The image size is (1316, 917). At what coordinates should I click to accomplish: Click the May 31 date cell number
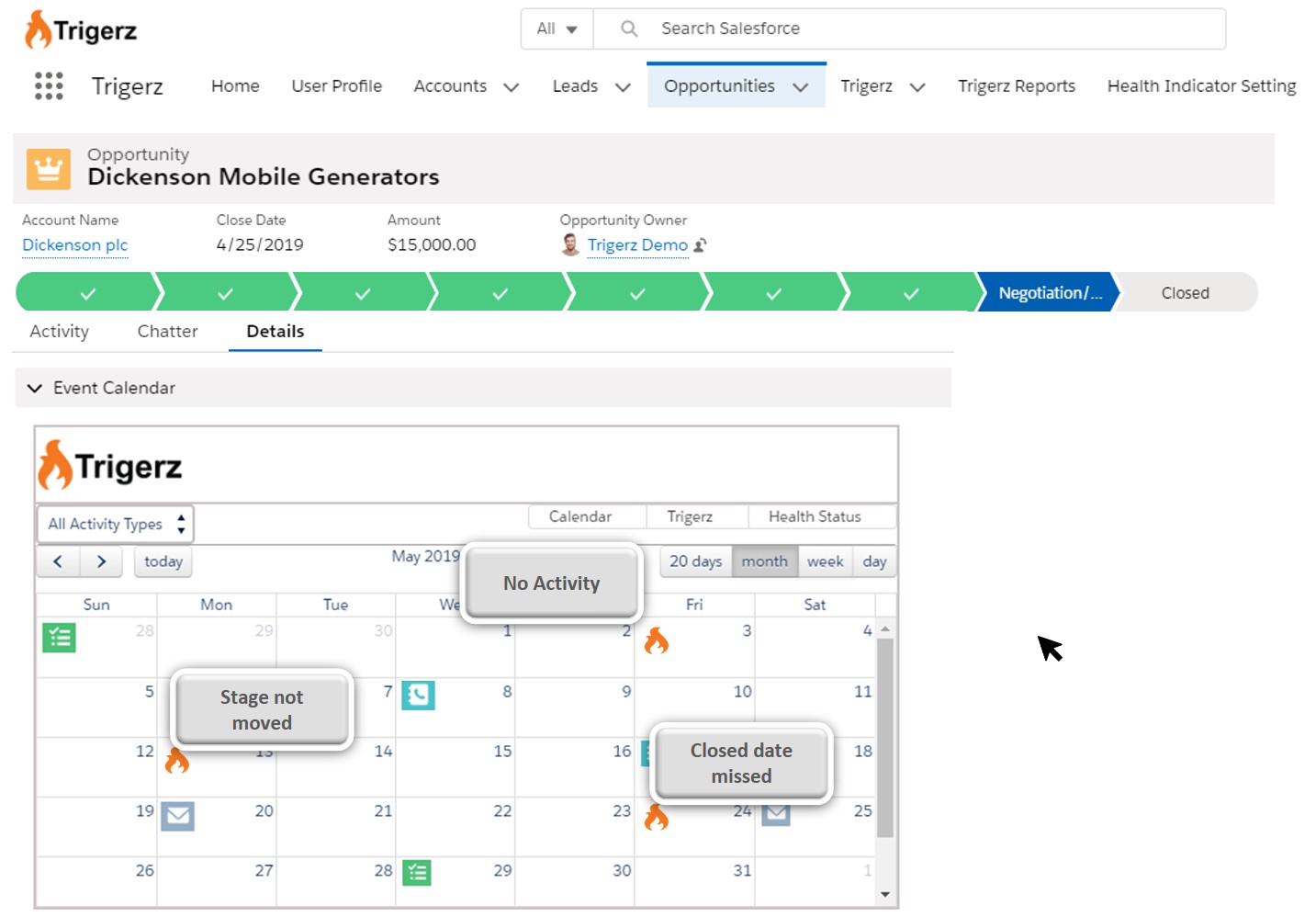pyautogui.click(x=742, y=870)
